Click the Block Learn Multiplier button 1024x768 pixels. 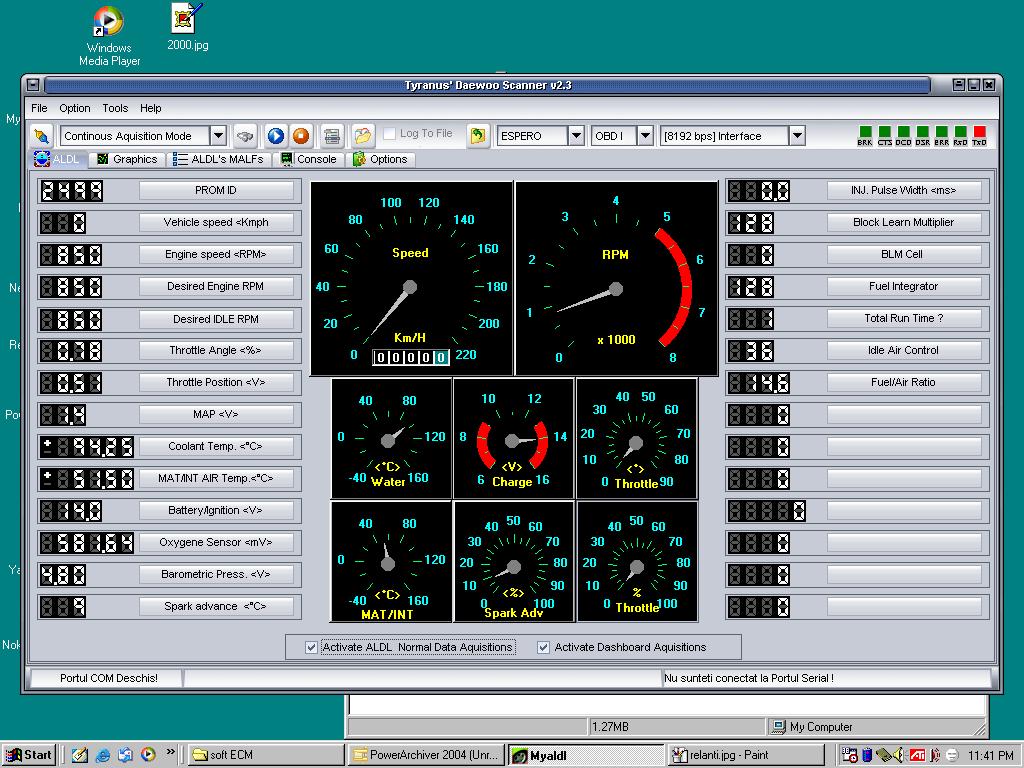pyautogui.click(x=903, y=222)
